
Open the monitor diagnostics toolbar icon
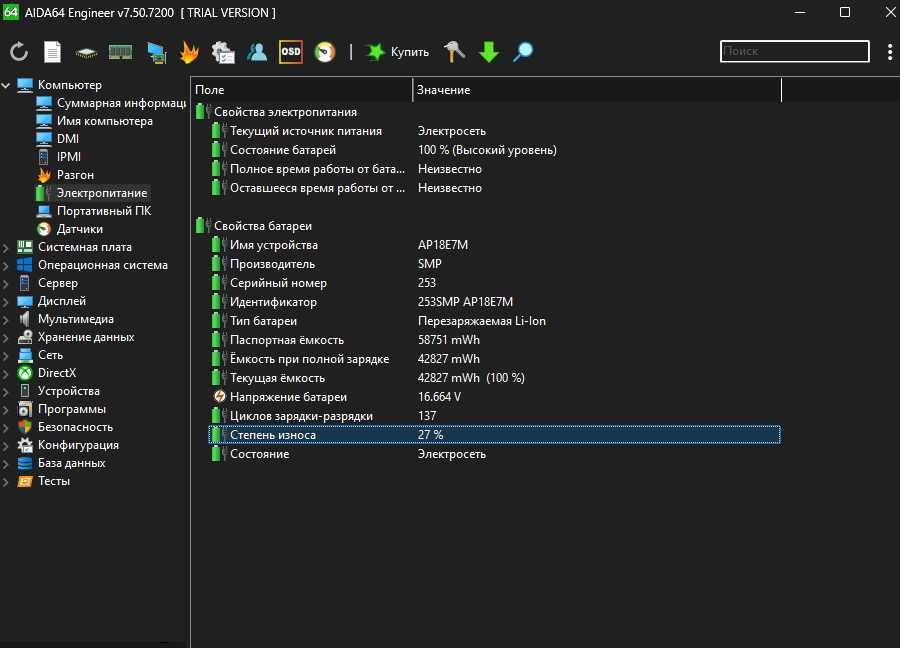point(156,52)
